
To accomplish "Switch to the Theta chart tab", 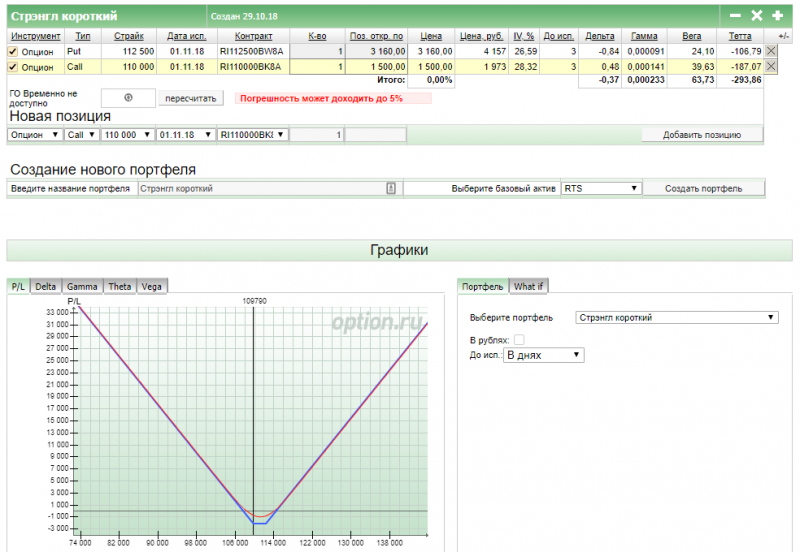I will click(x=119, y=286).
